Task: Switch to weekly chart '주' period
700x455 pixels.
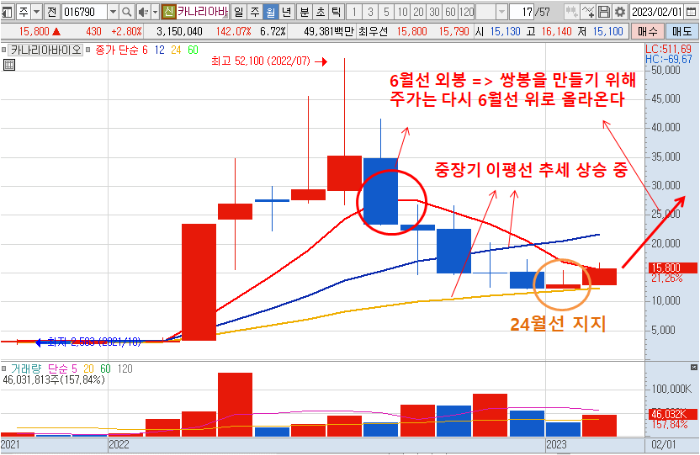Action: tap(254, 12)
